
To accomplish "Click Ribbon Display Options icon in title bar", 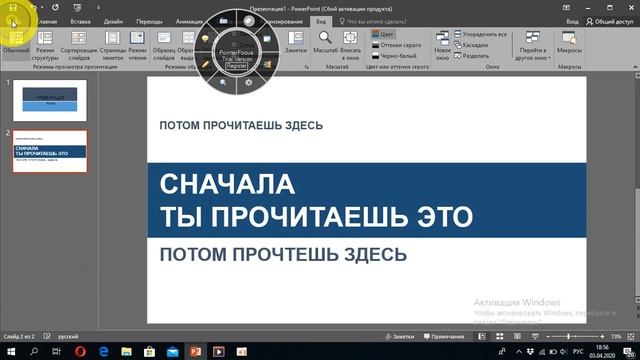I will 566,7.
